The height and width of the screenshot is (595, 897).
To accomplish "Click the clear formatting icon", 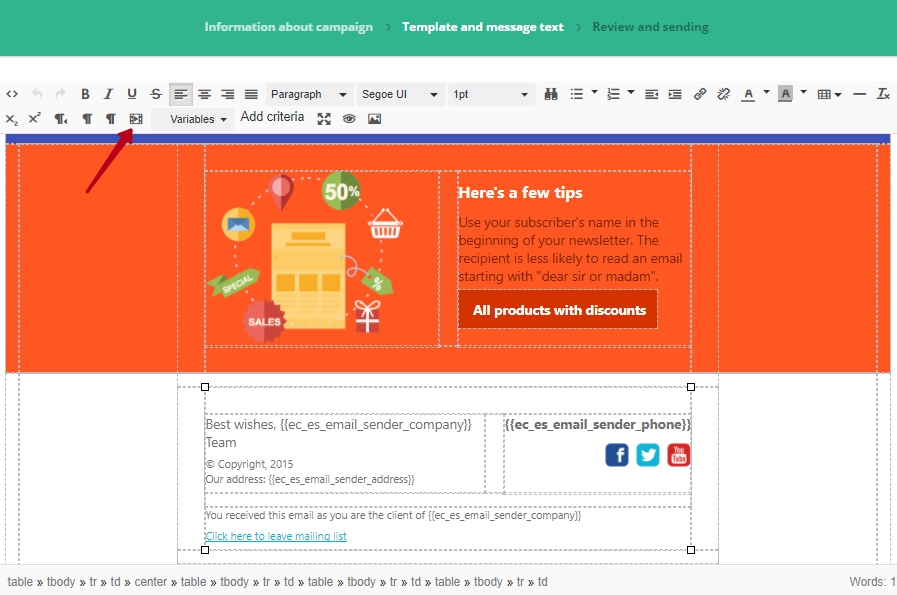I will [883, 94].
